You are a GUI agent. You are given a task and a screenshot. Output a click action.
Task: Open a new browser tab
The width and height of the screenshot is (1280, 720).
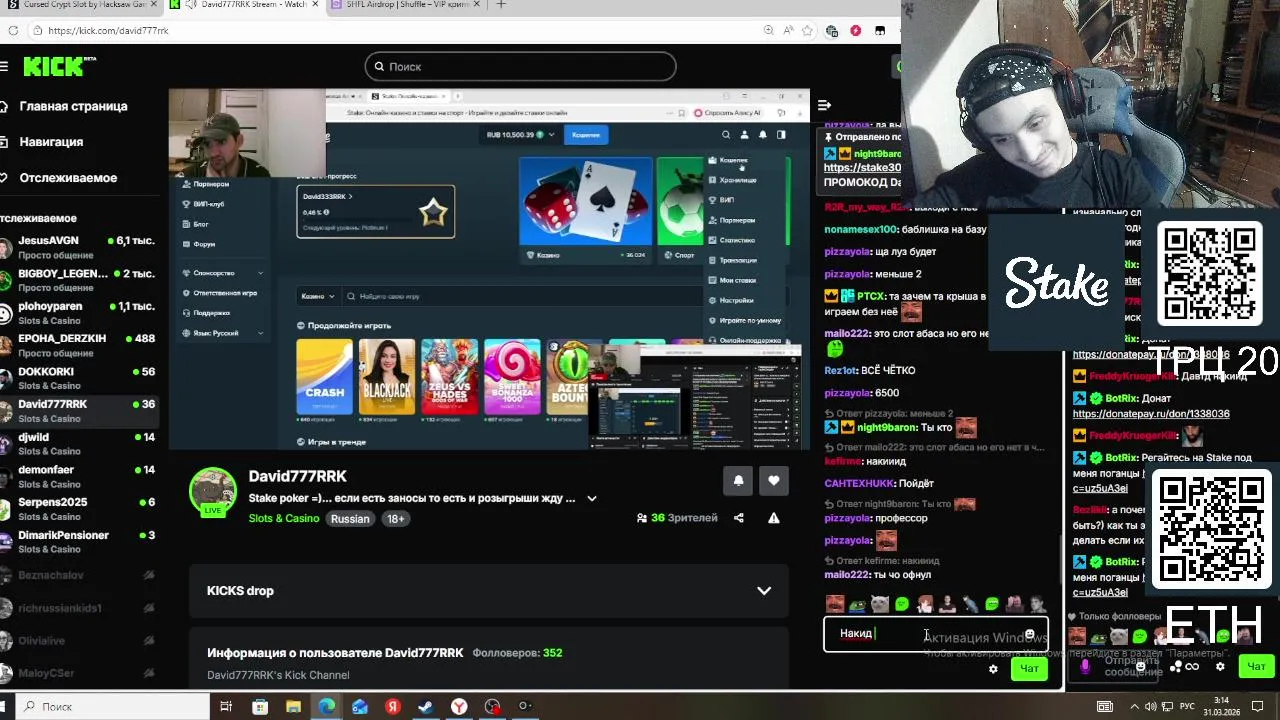coord(501,5)
